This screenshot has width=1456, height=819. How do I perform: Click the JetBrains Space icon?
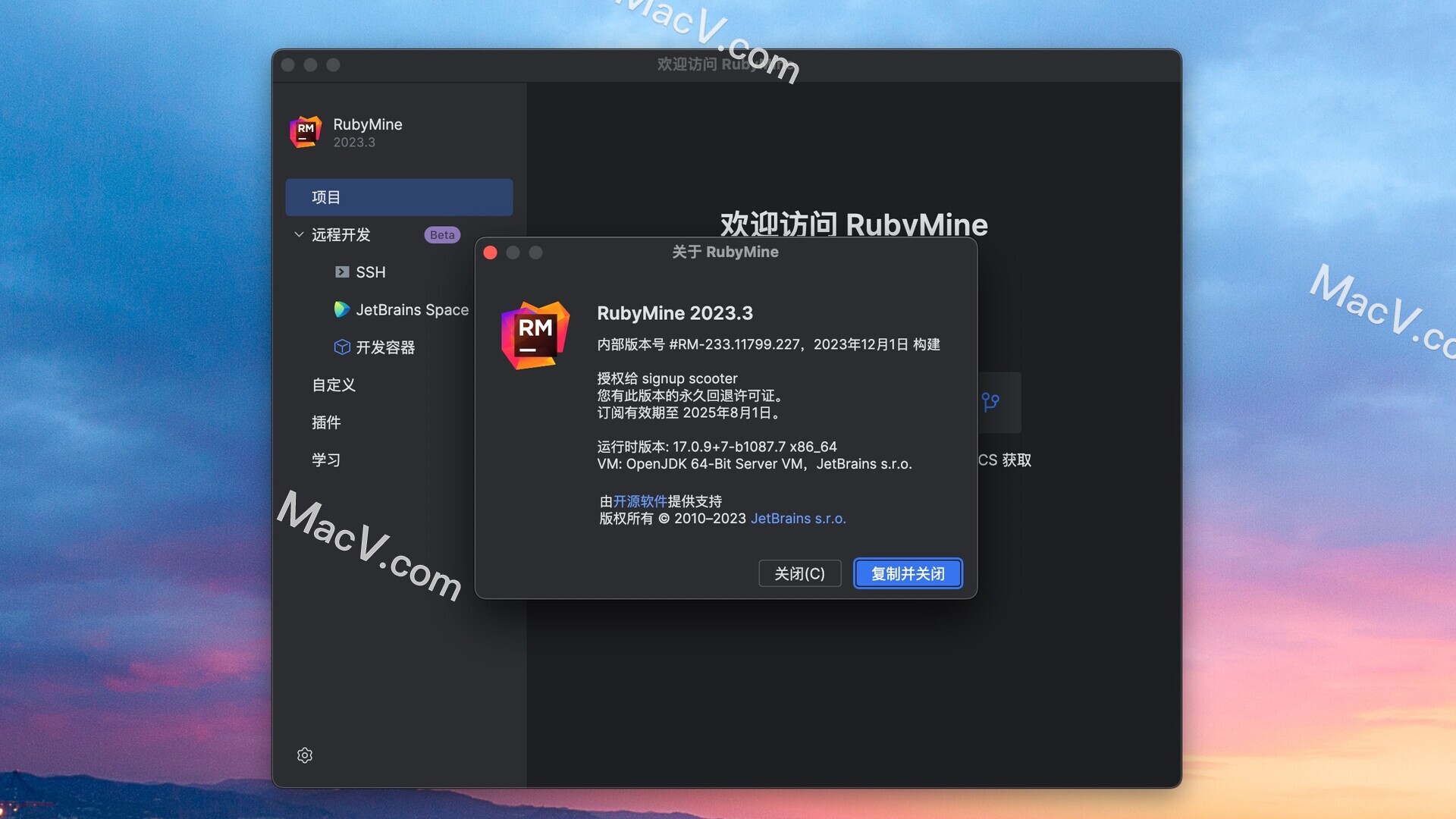click(342, 309)
